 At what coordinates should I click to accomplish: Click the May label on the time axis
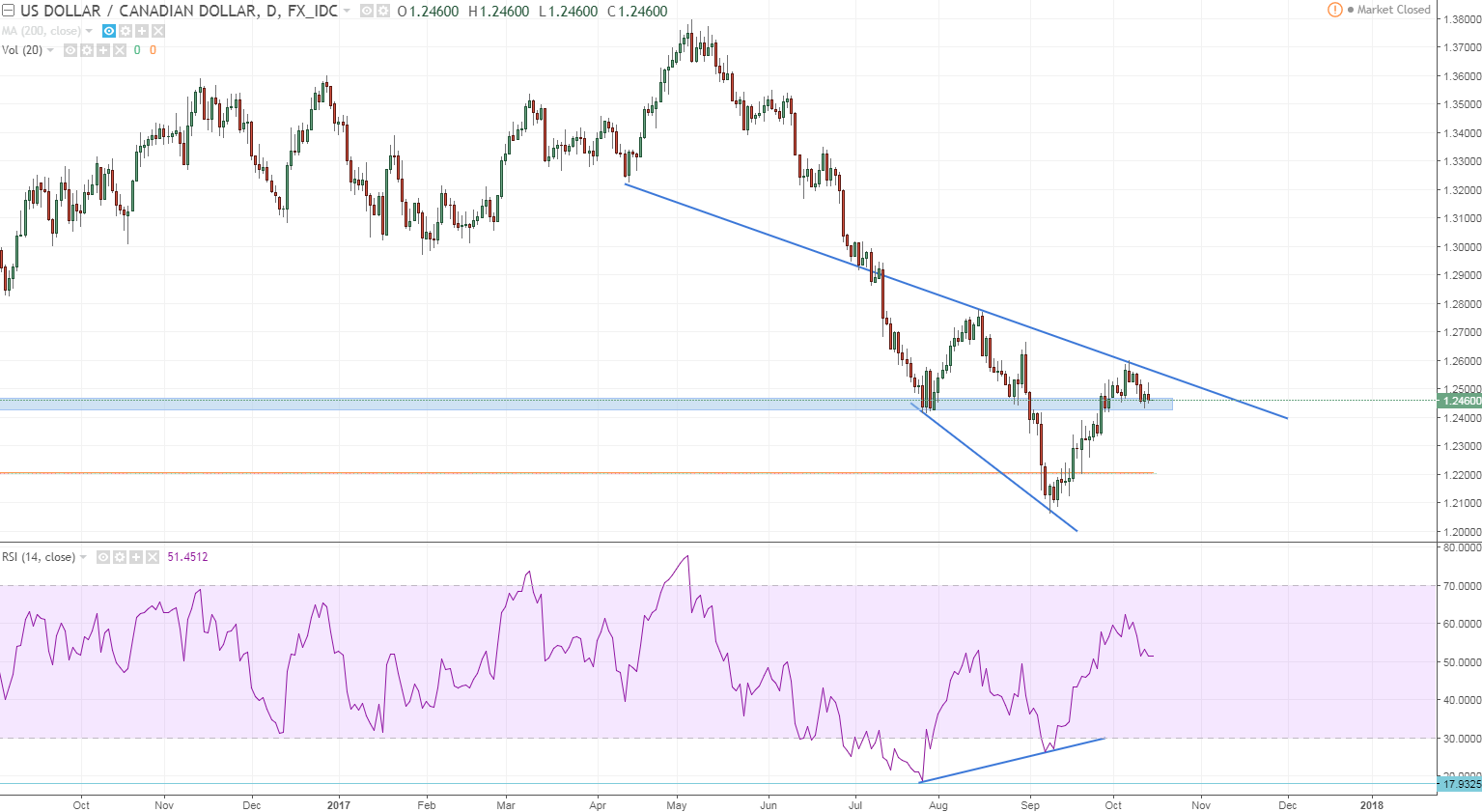point(677,805)
